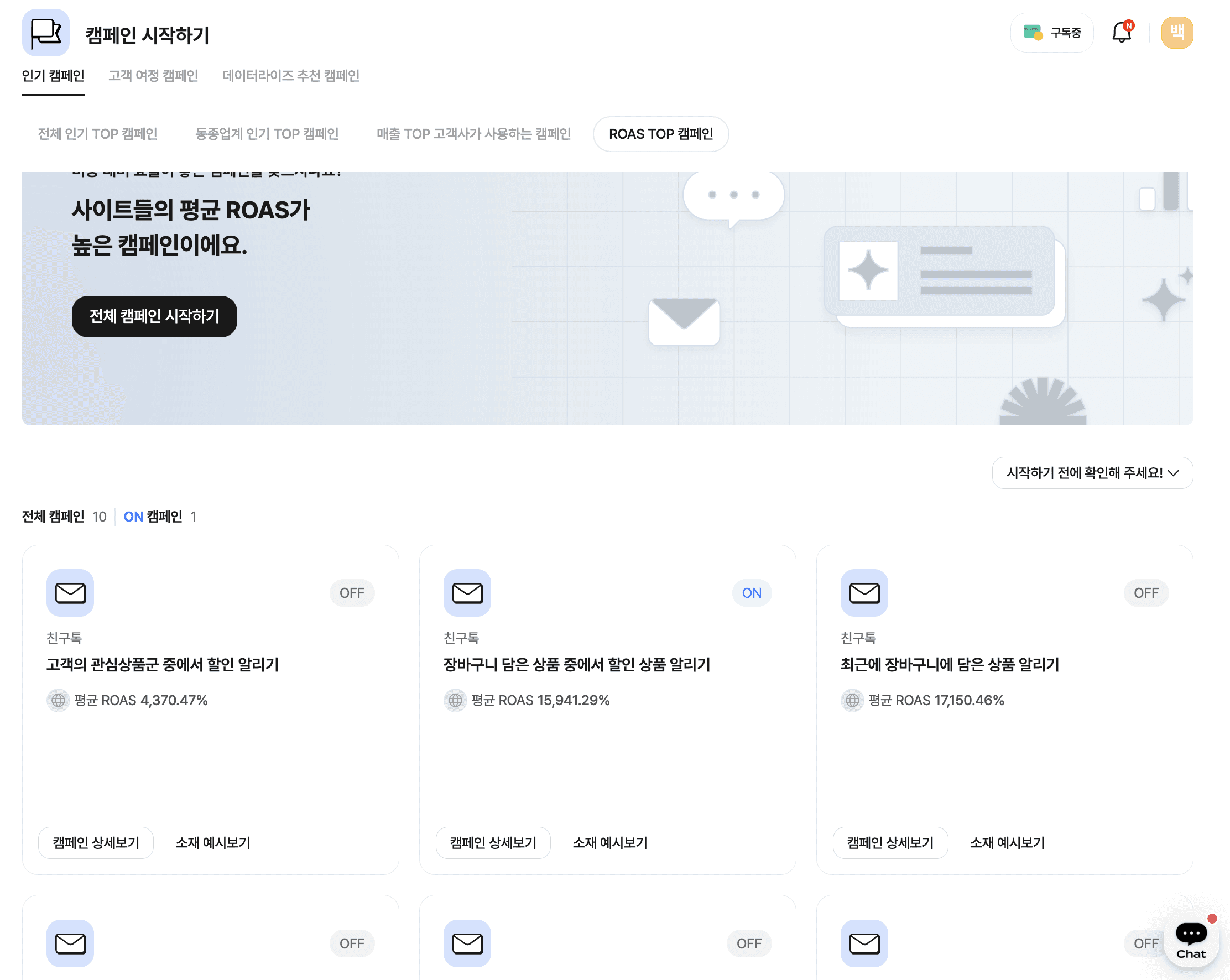Expand 시작하기 전에 확인해 주세요! section

pos(1092,473)
